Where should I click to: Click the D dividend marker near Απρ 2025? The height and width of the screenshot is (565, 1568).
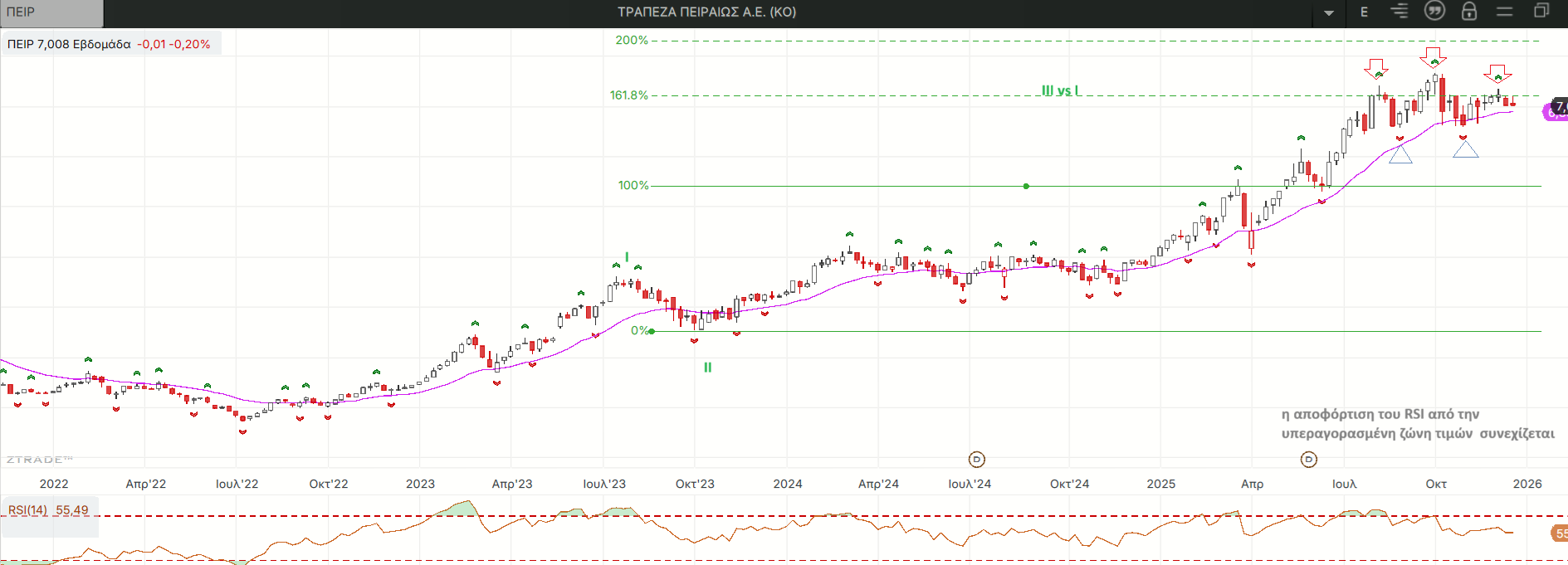tap(1309, 459)
